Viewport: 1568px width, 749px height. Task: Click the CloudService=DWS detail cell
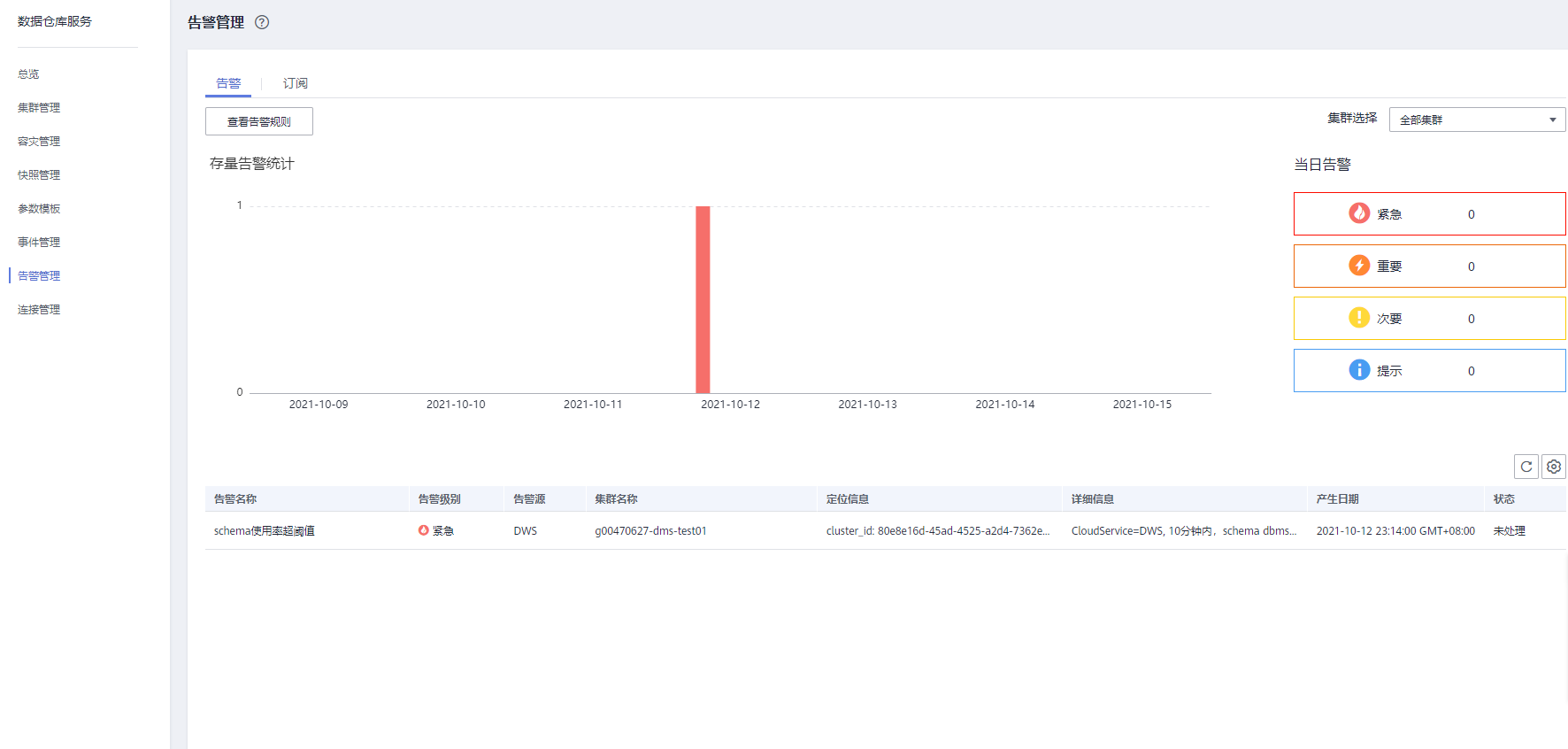1184,531
